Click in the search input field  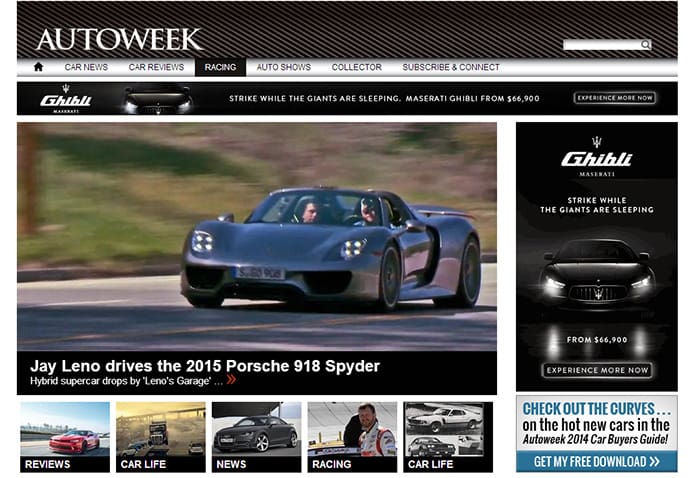tap(602, 44)
